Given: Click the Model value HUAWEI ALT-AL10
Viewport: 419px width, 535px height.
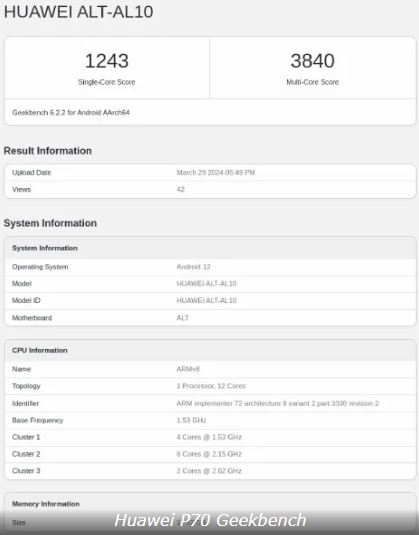Looking at the screenshot, I should pos(206,284).
